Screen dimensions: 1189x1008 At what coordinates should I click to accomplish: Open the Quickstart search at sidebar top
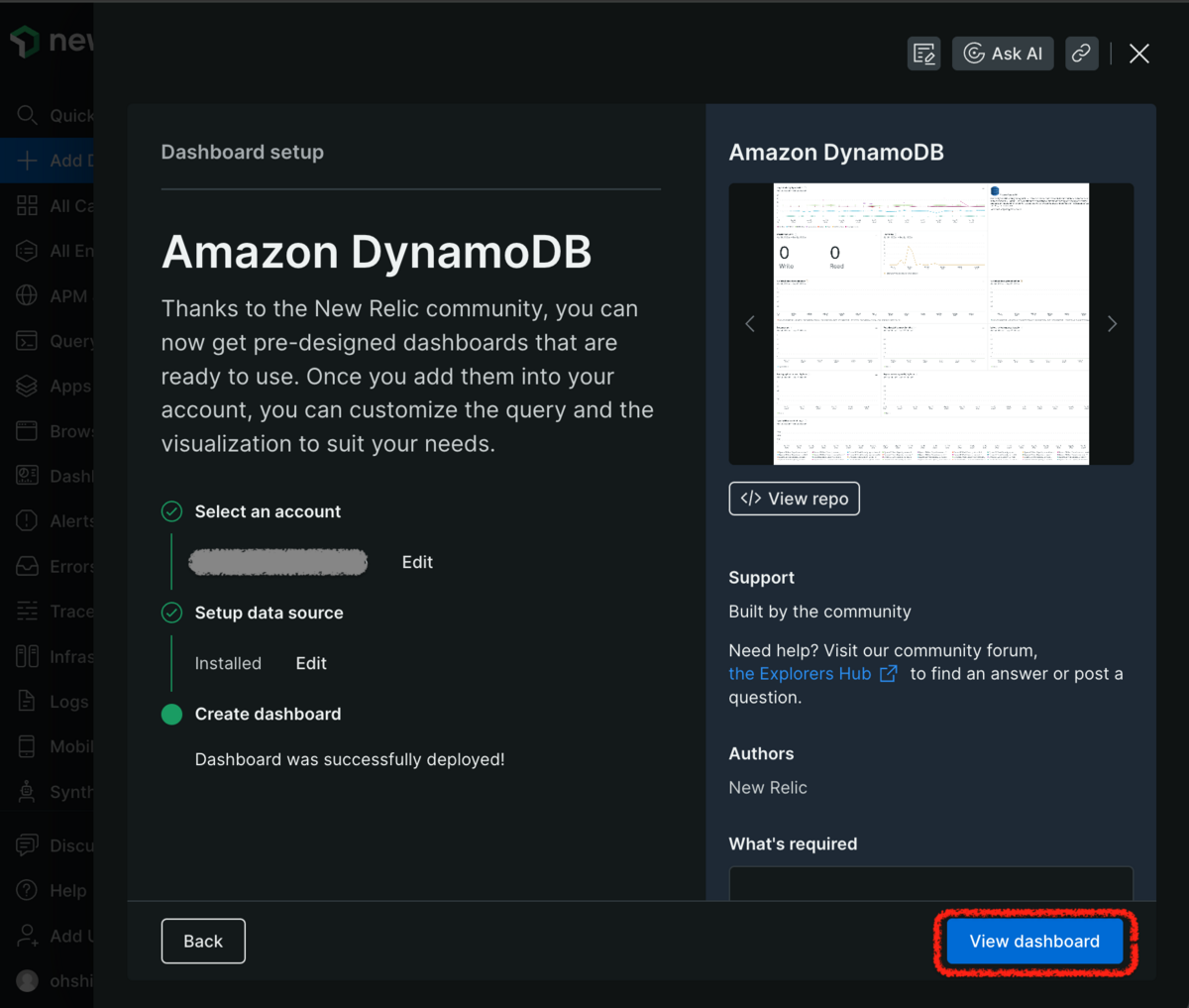pyautogui.click(x=27, y=115)
